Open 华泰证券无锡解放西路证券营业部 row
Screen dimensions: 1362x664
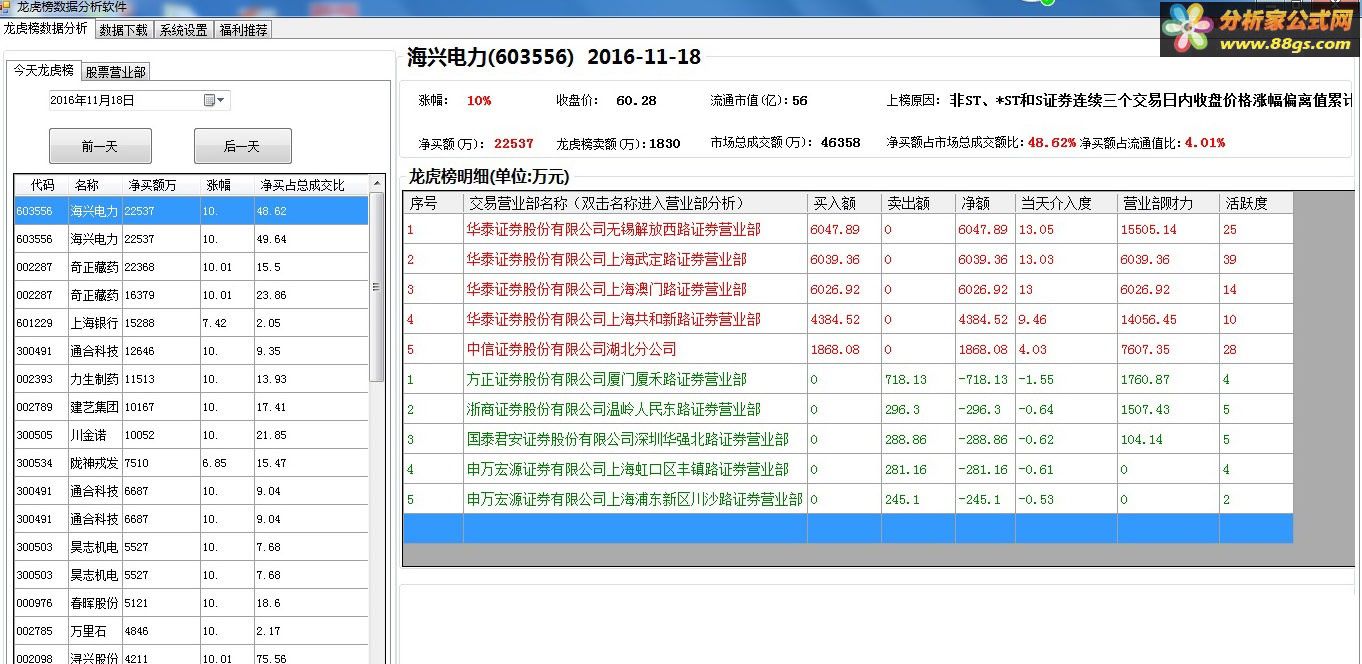point(848,229)
